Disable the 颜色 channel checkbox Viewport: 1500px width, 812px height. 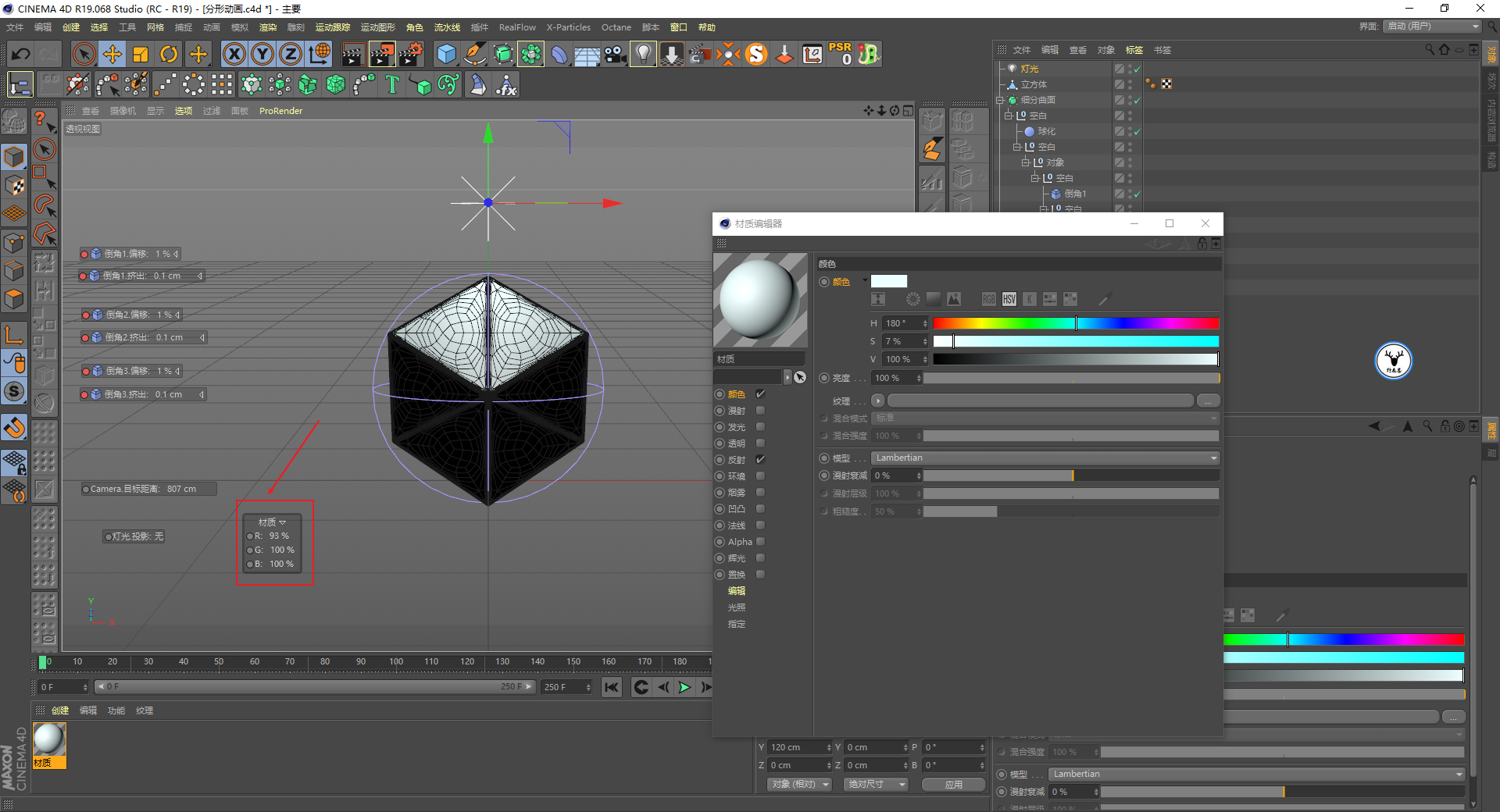(760, 394)
